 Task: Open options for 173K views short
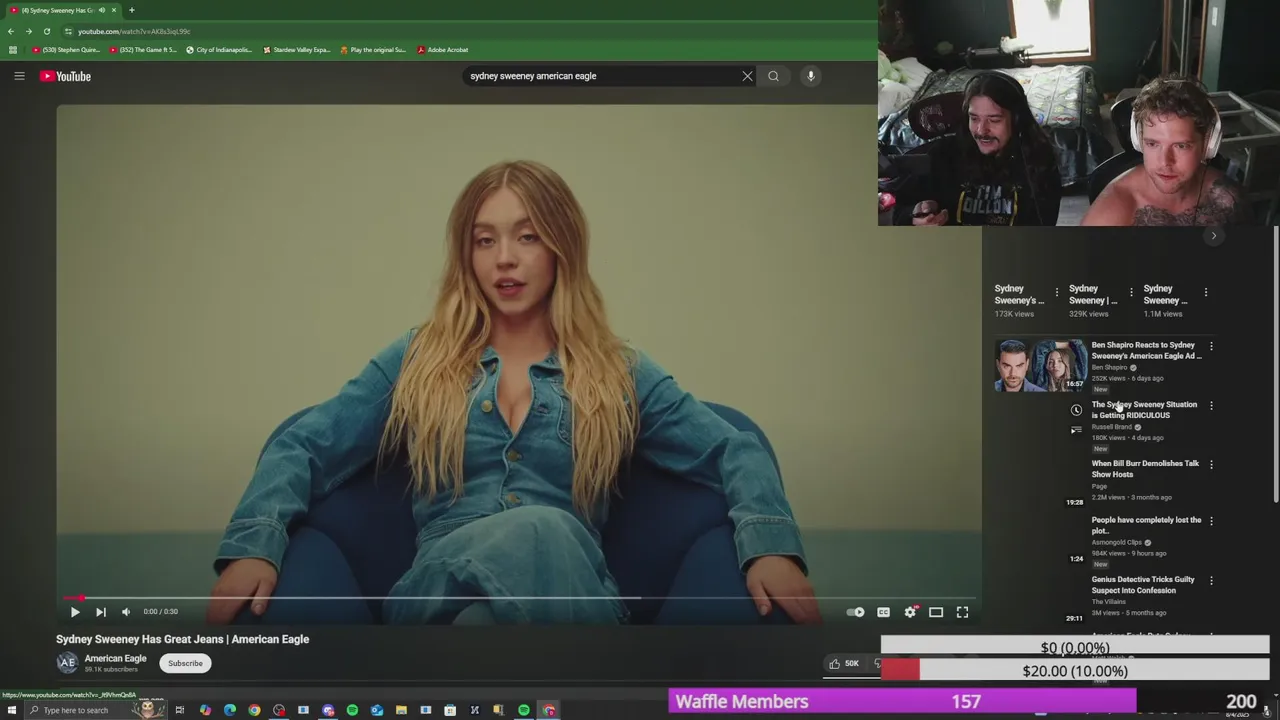point(1057,292)
